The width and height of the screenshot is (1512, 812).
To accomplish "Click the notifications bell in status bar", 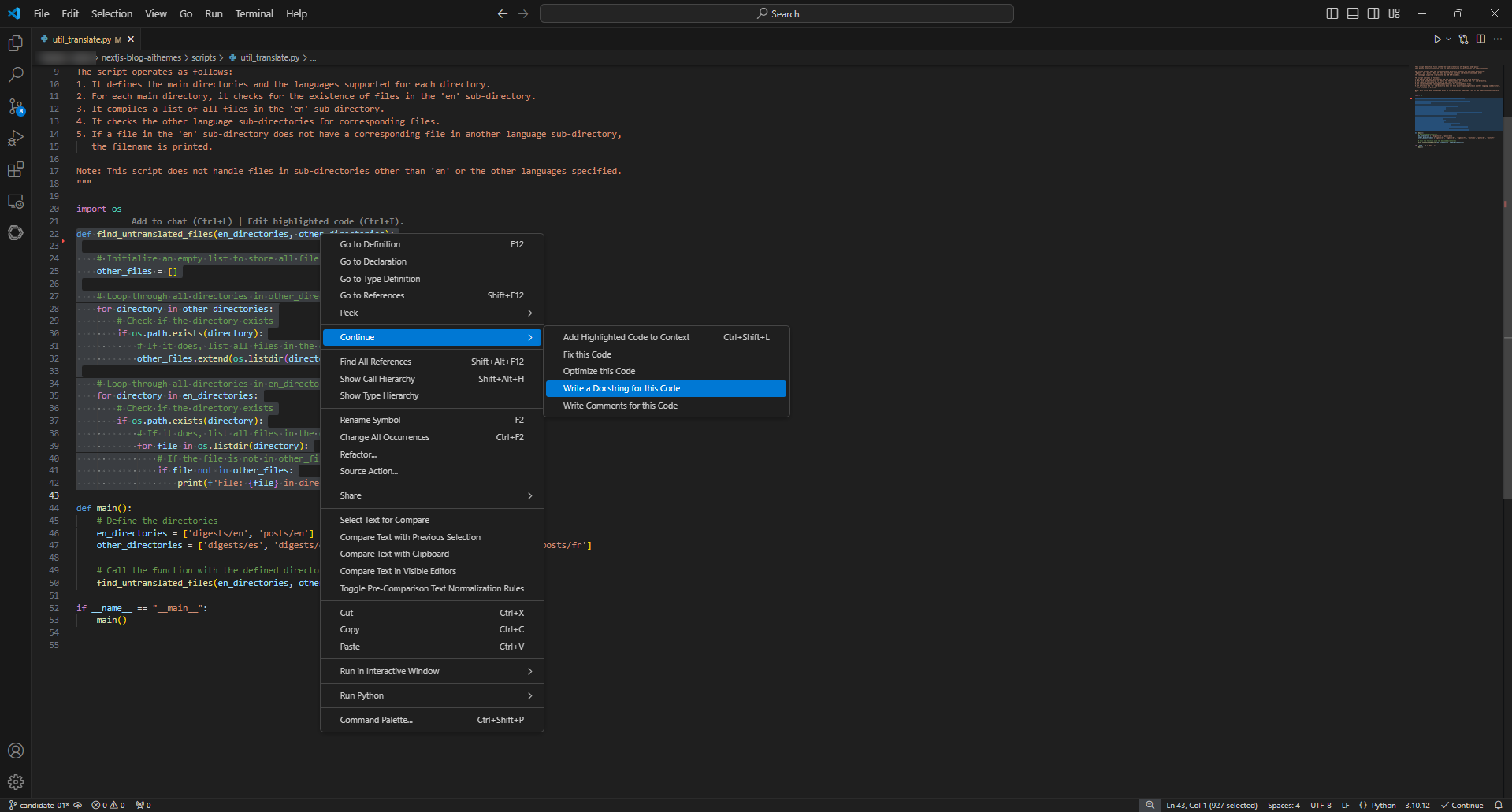I will 1498,805.
